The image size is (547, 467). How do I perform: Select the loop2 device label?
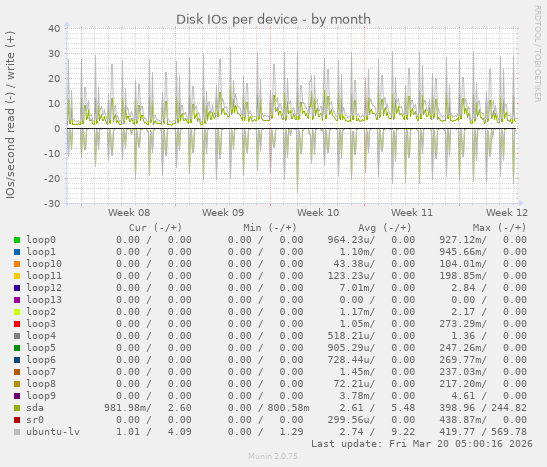click(41, 312)
